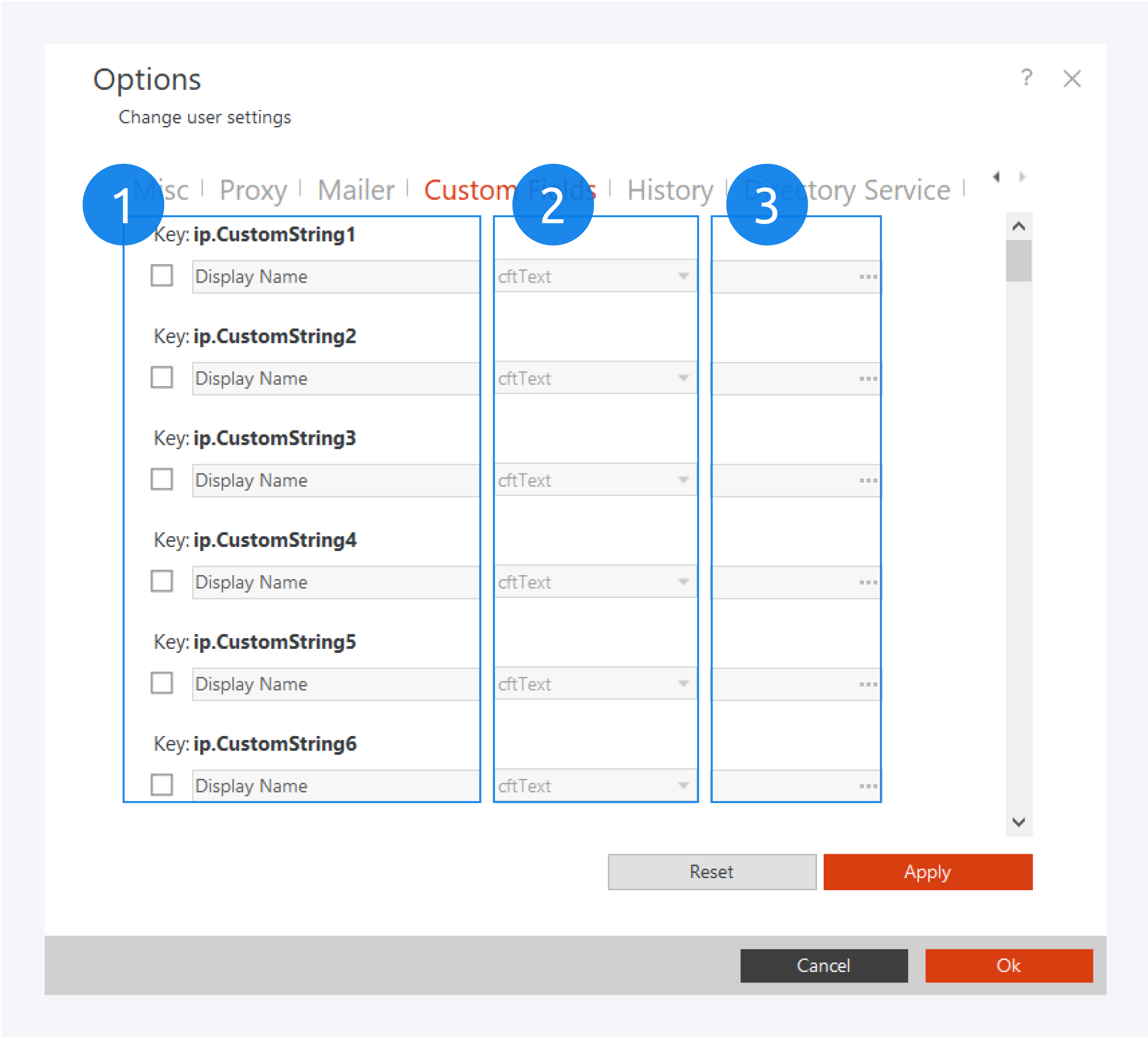Switch to the Proxy tab
This screenshot has height=1037, width=1148.
(x=253, y=190)
